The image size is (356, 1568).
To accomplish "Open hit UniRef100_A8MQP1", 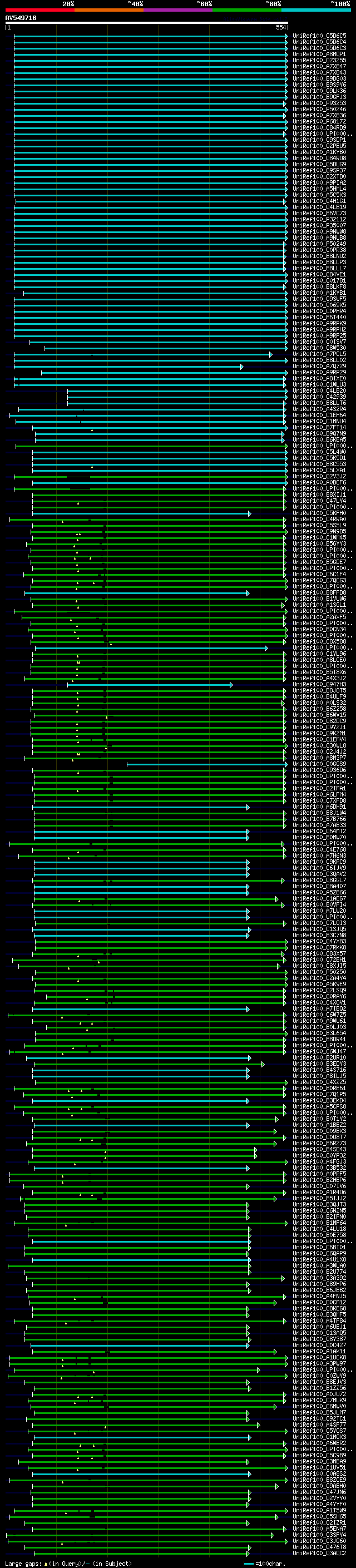I will [319, 55].
